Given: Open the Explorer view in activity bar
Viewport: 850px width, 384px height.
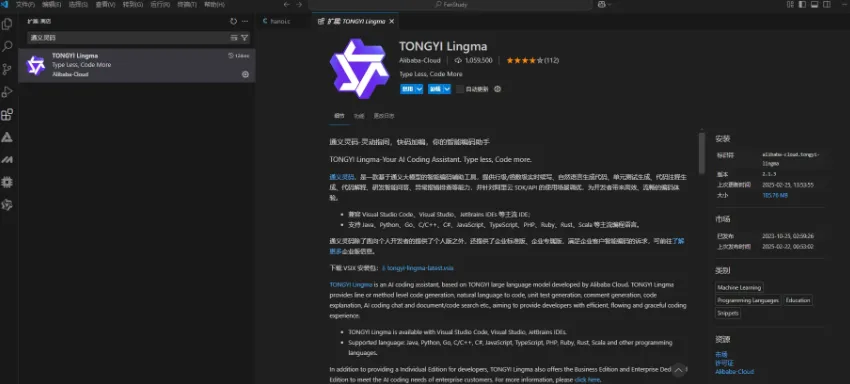Looking at the screenshot, I should pos(7,24).
